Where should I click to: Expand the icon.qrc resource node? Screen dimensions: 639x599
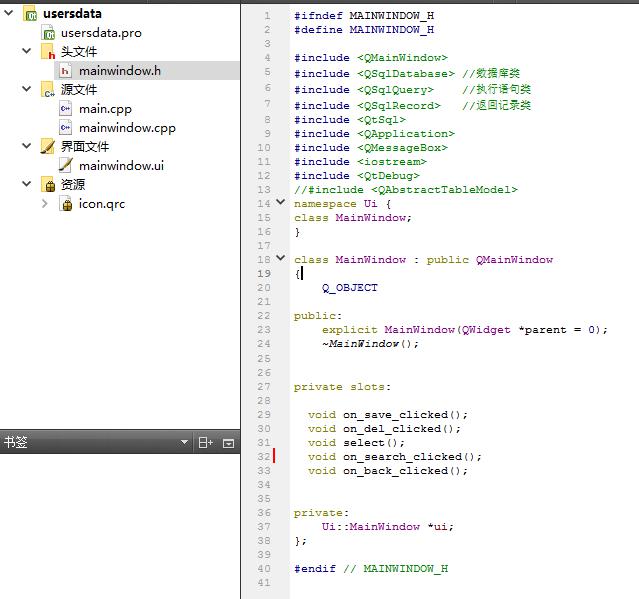click(x=45, y=203)
